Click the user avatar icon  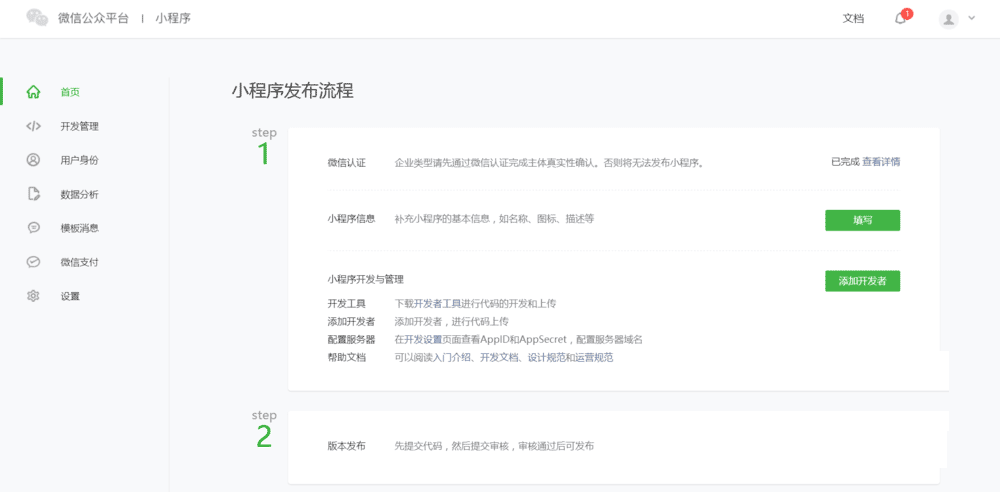pyautogui.click(x=948, y=19)
